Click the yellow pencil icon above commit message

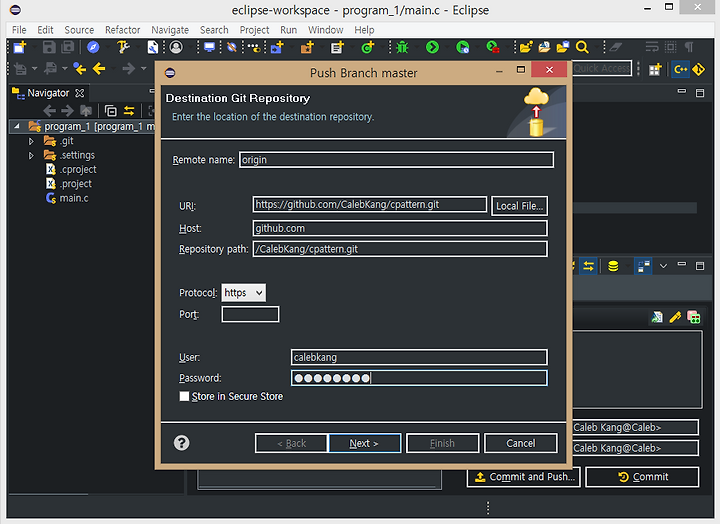tap(675, 317)
